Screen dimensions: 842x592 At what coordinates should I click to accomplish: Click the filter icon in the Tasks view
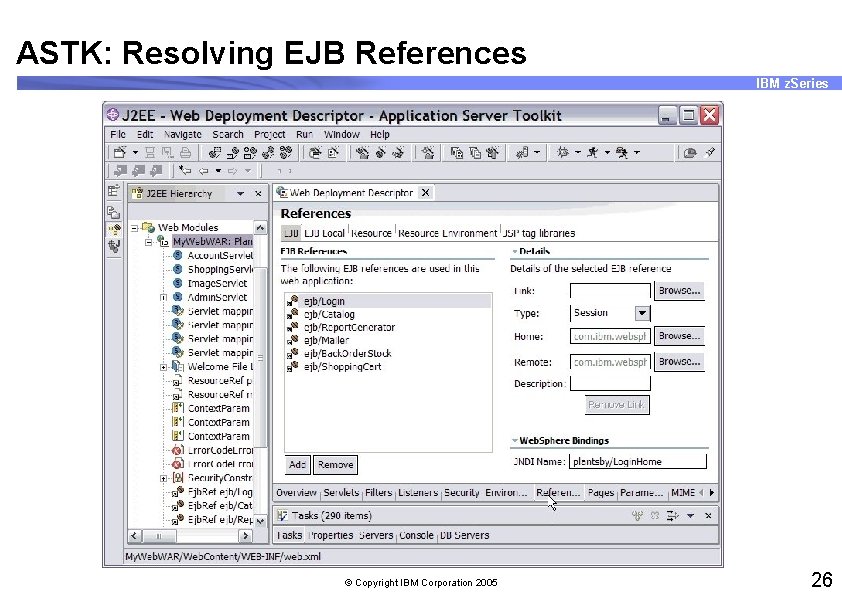tap(671, 515)
